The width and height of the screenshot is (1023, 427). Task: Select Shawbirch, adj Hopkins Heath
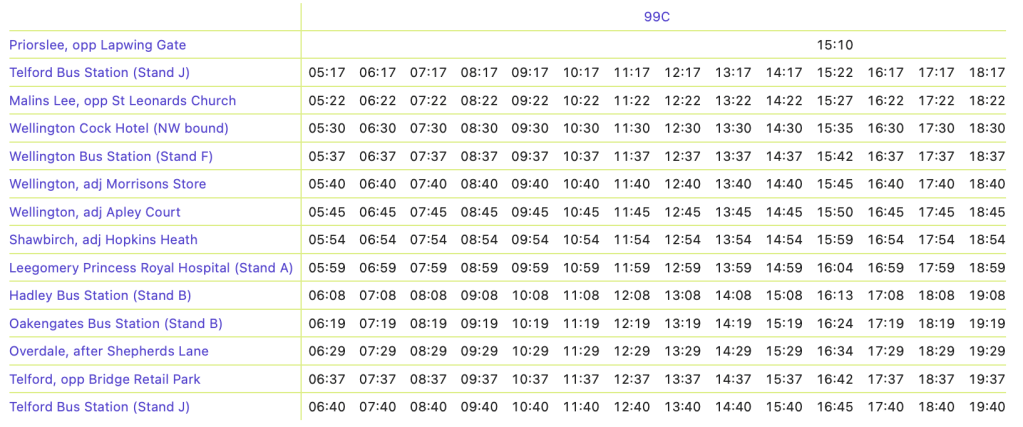(x=103, y=240)
